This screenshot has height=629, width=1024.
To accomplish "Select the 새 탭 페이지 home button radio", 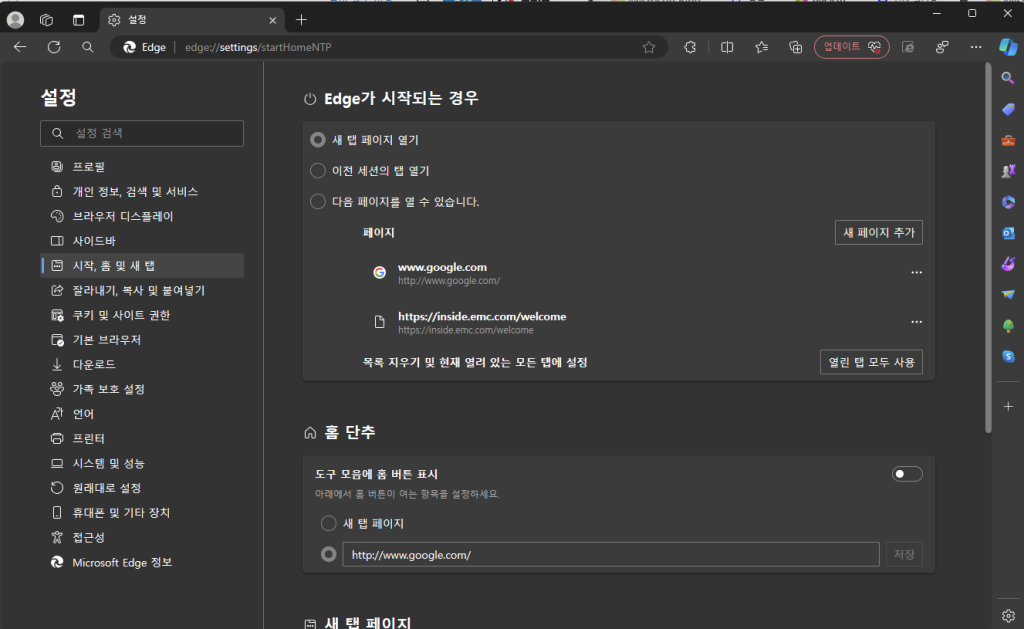I will [x=328, y=523].
